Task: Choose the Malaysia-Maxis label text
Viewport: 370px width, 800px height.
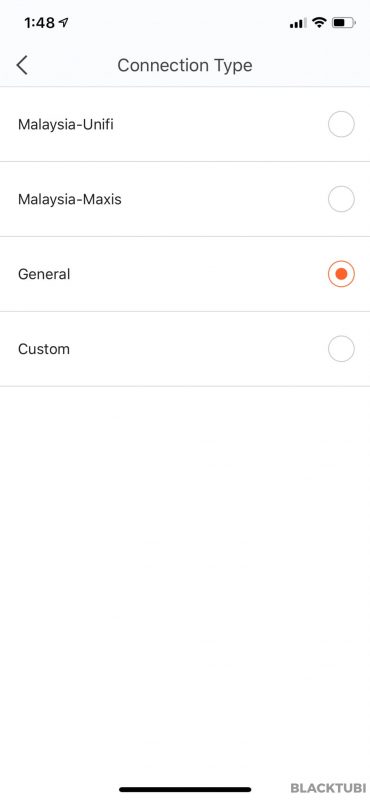Action: (70, 199)
